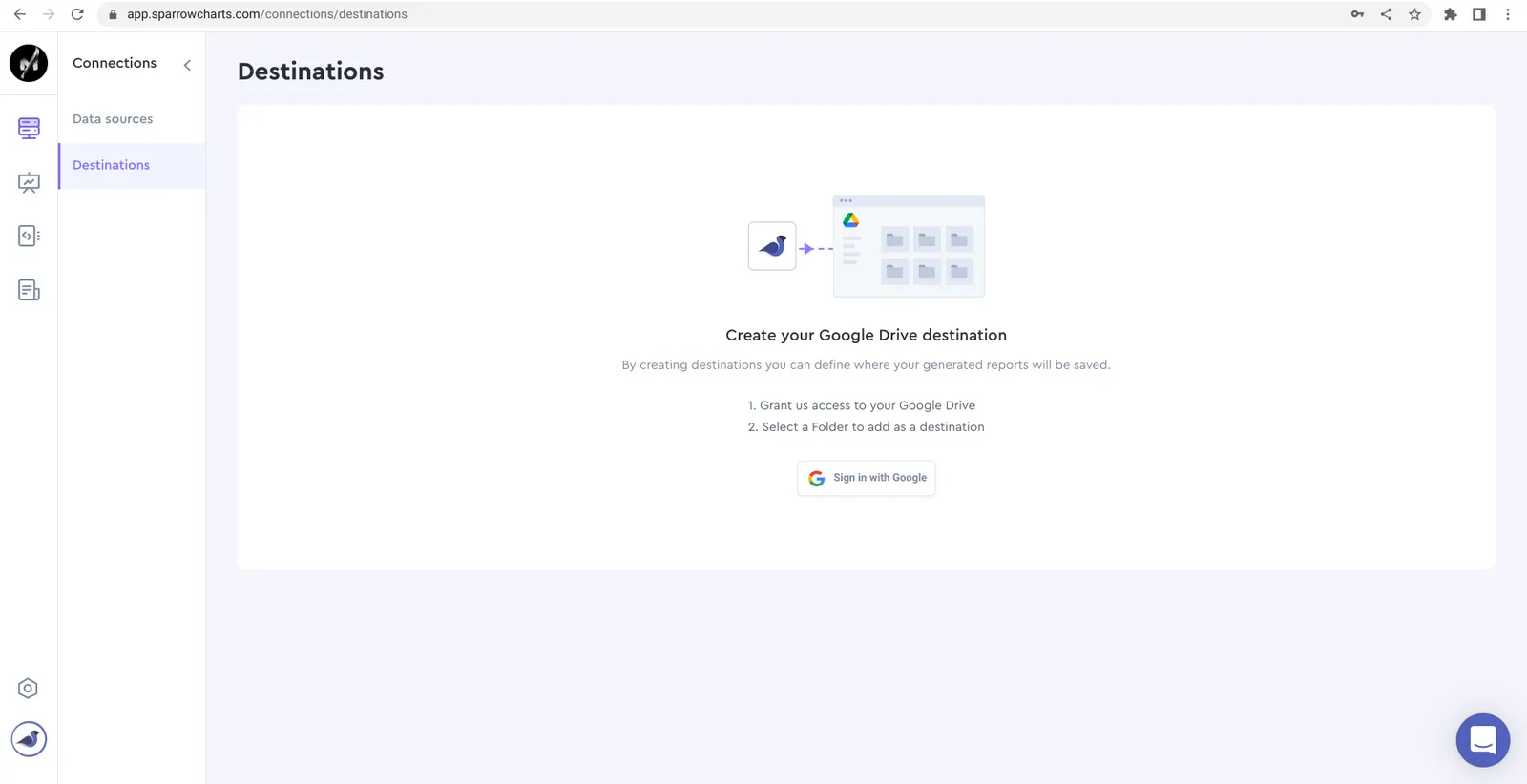Click 'Grant us access to your Google Drive' text
The width and height of the screenshot is (1527, 784).
point(867,405)
